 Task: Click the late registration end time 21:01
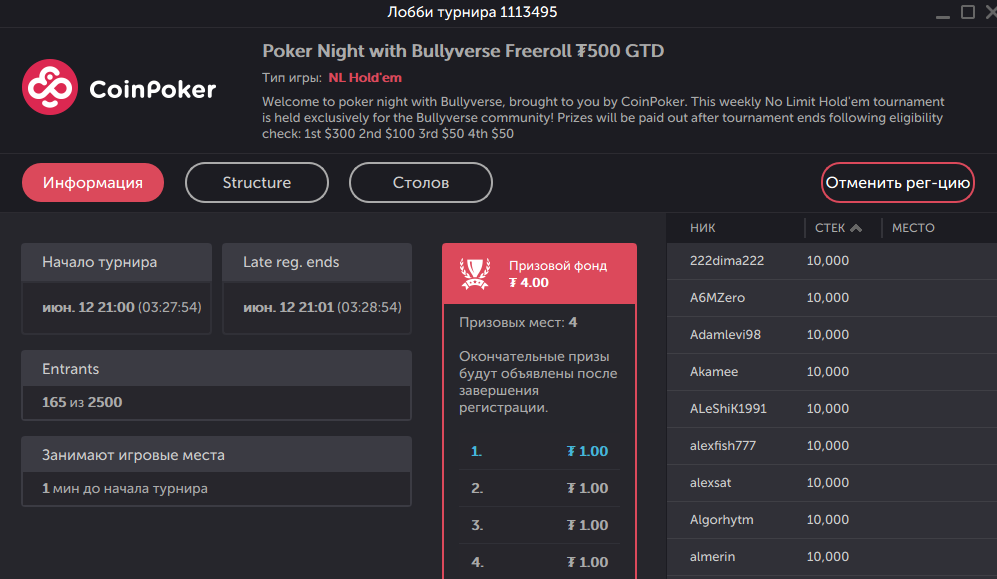click(x=289, y=307)
